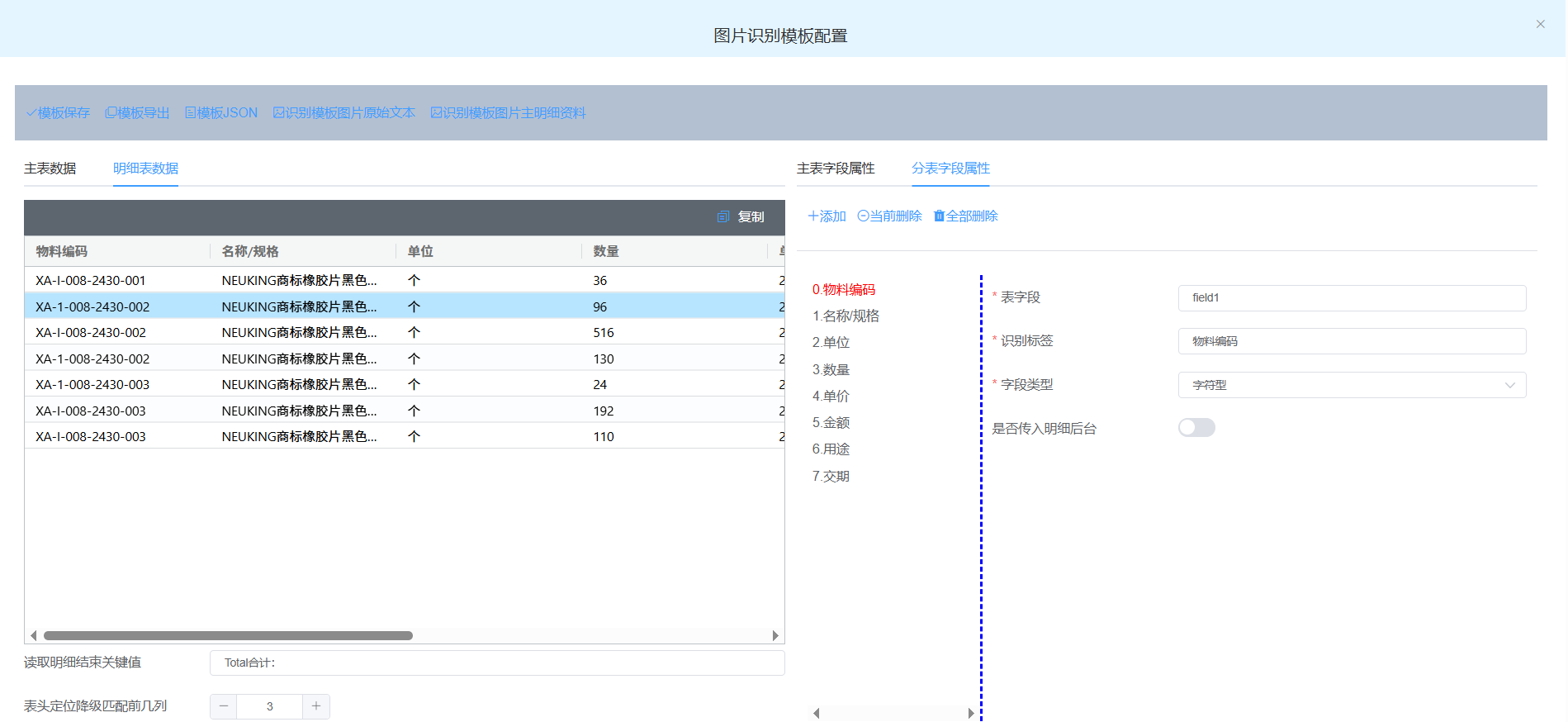1568x722 pixels.
Task: Select the 6.用途 field item
Action: (x=831, y=449)
